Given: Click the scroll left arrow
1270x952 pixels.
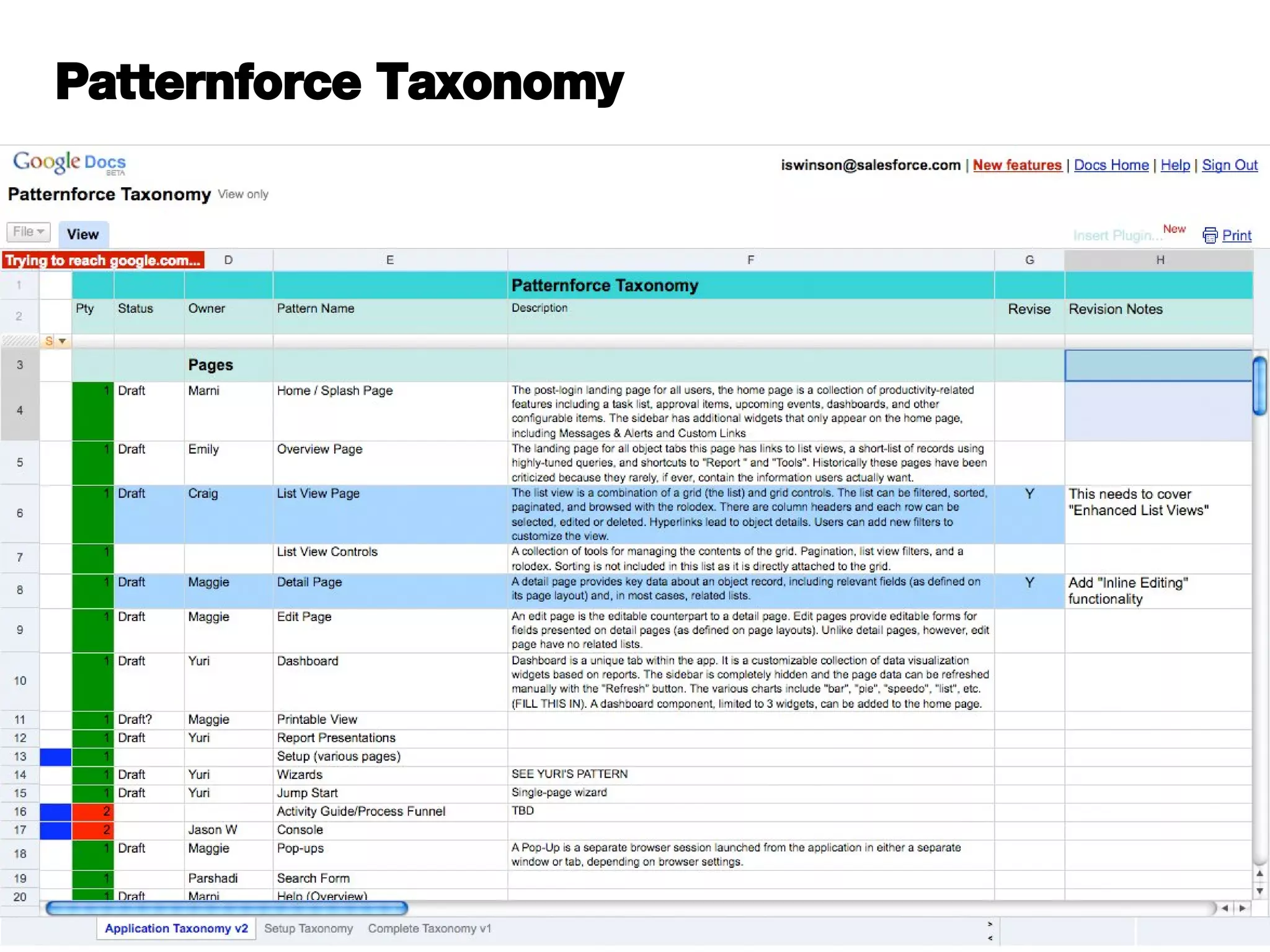Looking at the screenshot, I should tap(1225, 909).
